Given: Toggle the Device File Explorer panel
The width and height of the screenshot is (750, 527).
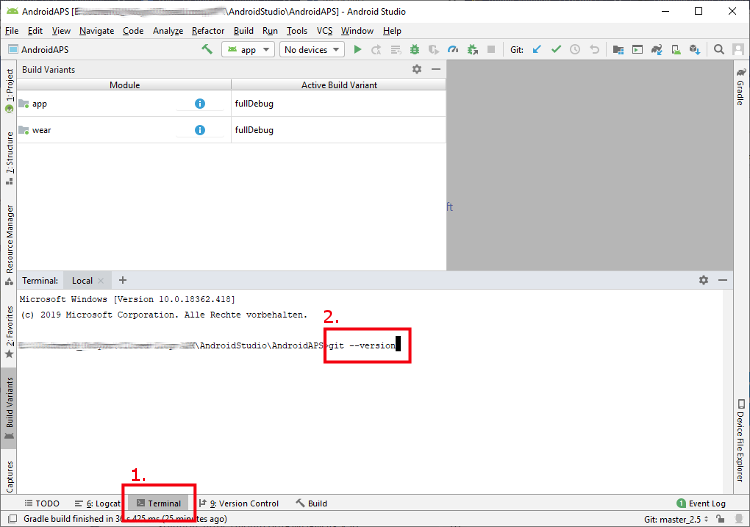Looking at the screenshot, I should (741, 440).
